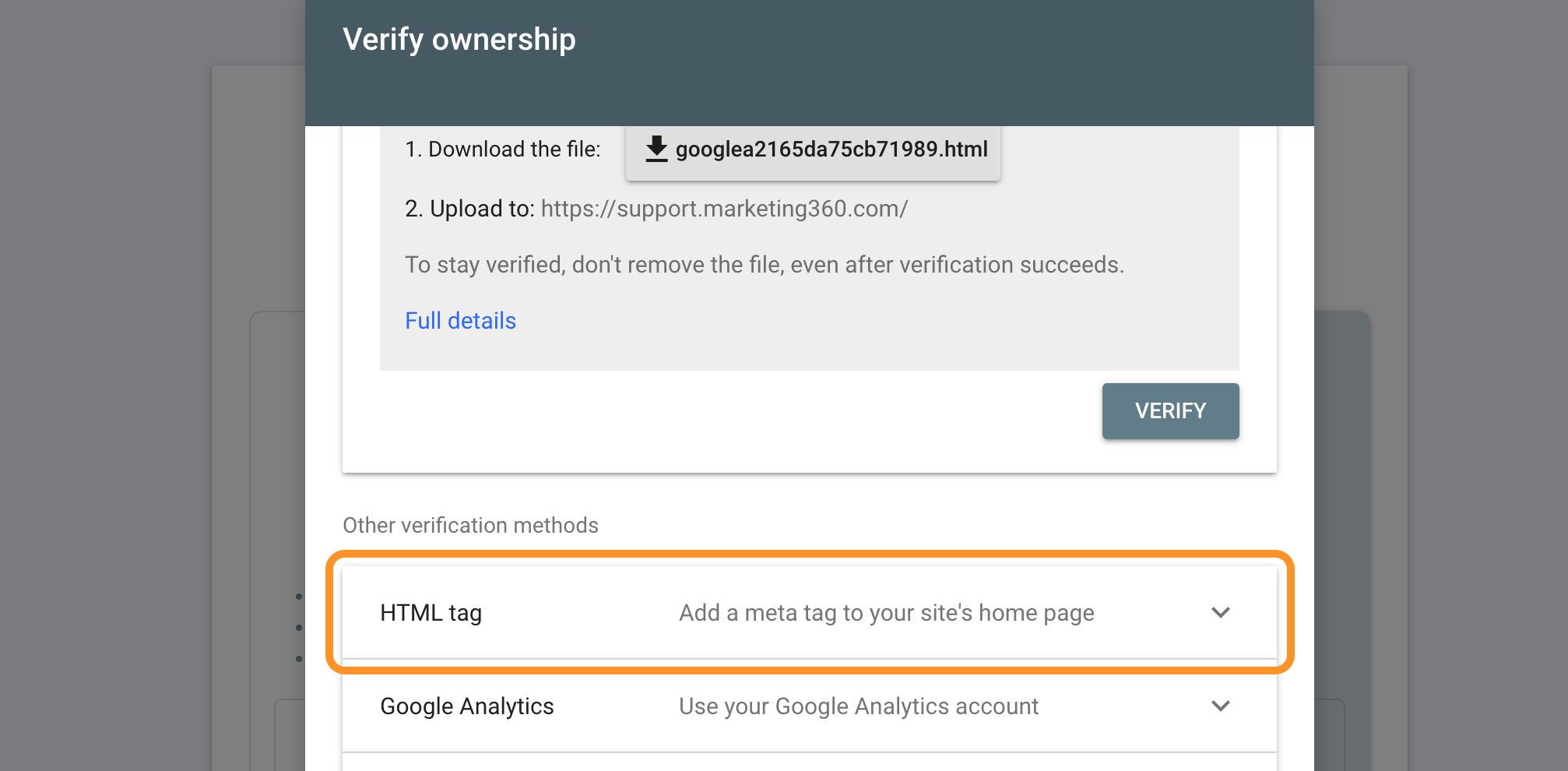
Task: Select the Google Analytics method label
Action: coord(466,706)
